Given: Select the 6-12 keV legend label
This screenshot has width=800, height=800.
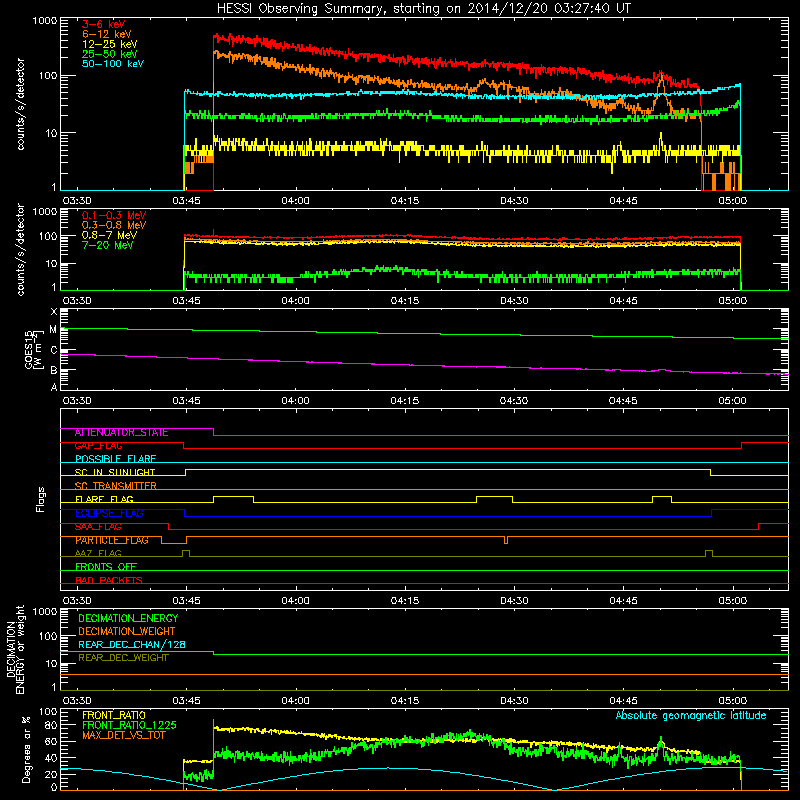Looking at the screenshot, I should 107,34.
